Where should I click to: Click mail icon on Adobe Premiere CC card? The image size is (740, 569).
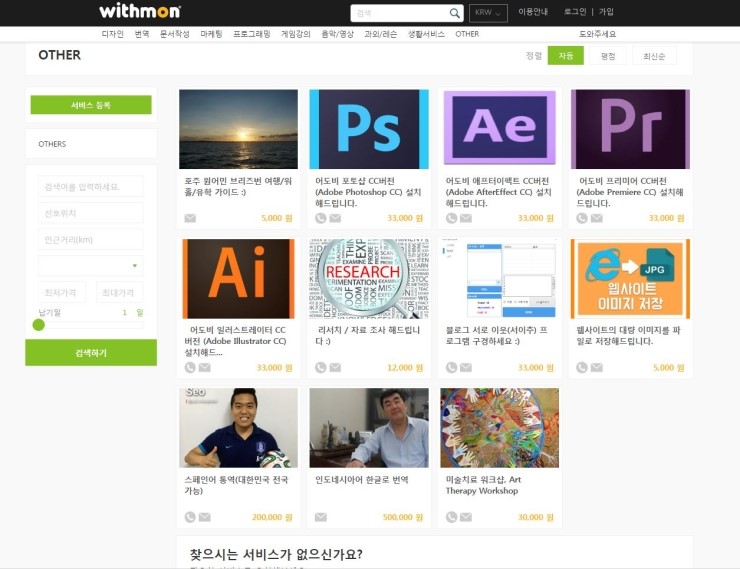(597, 218)
